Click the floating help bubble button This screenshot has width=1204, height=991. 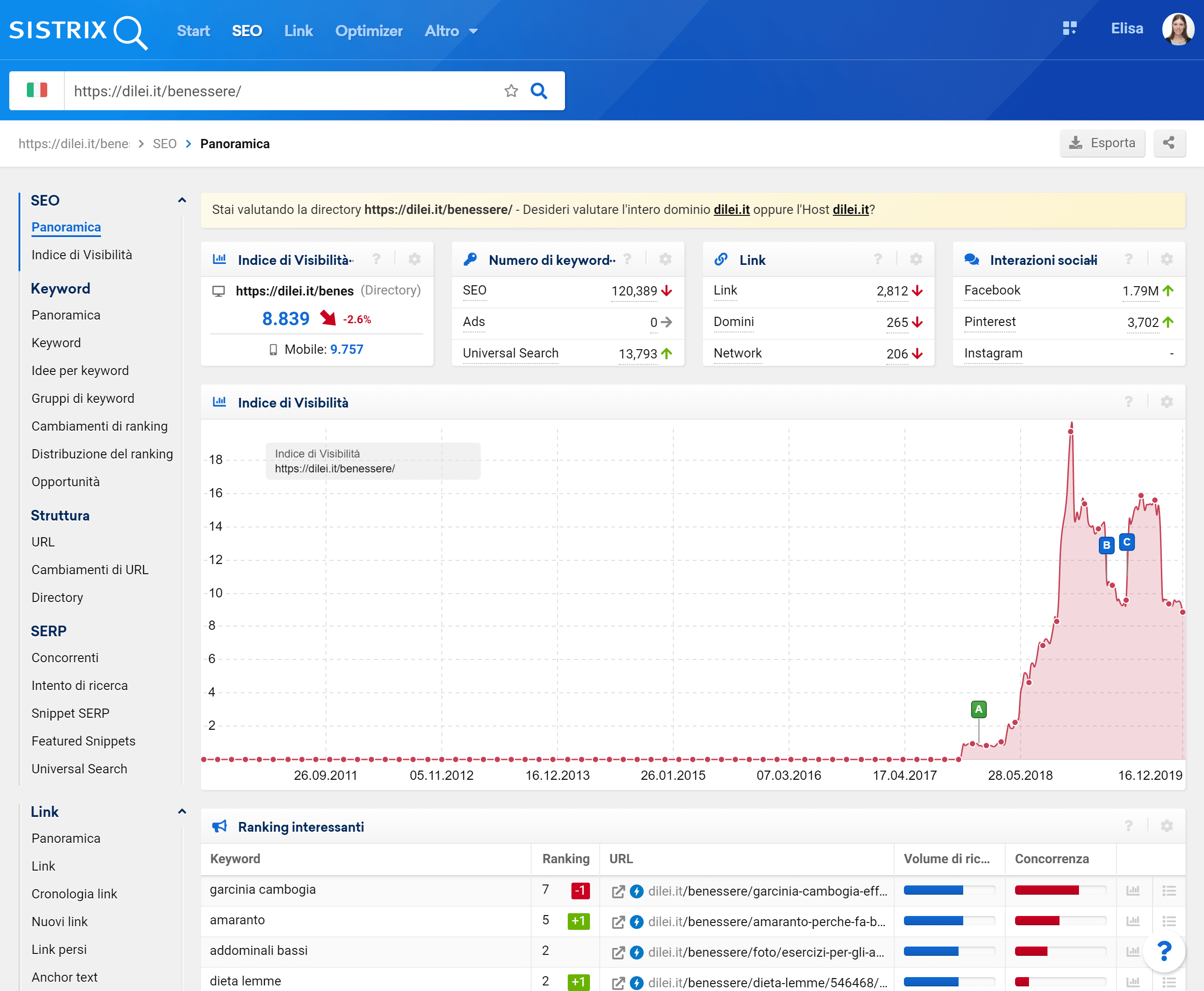coord(1164,951)
